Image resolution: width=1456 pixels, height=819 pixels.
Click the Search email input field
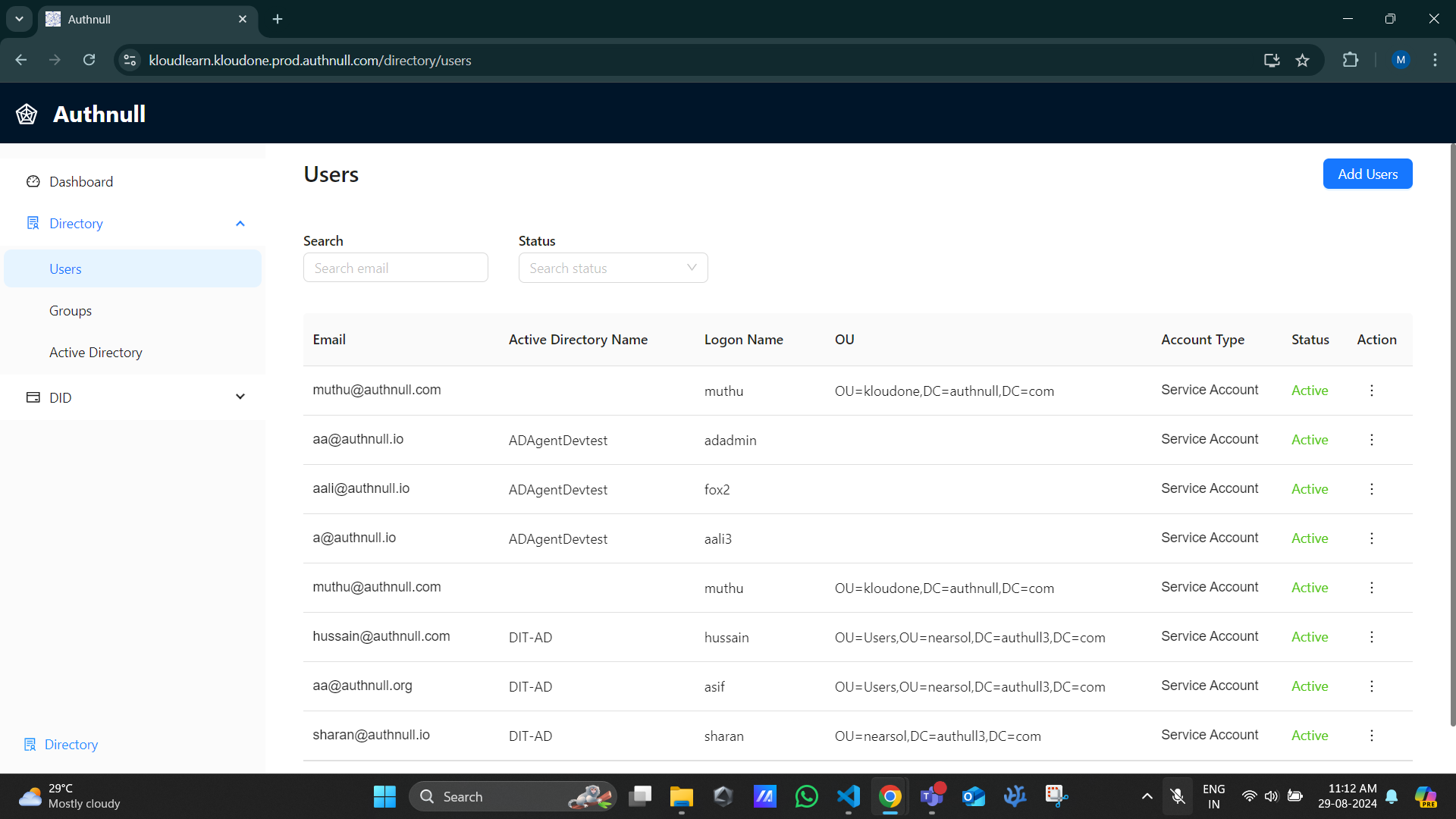pos(395,268)
